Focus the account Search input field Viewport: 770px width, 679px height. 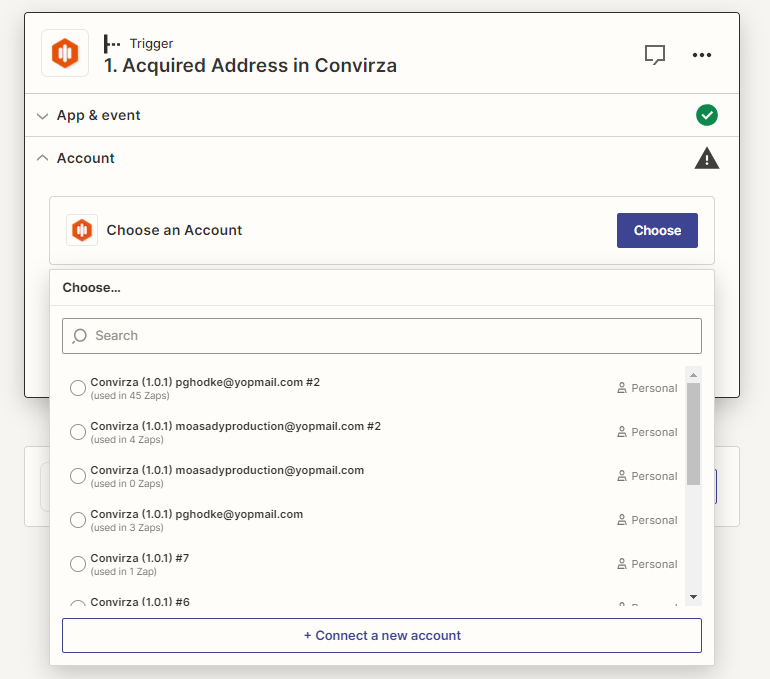(382, 336)
